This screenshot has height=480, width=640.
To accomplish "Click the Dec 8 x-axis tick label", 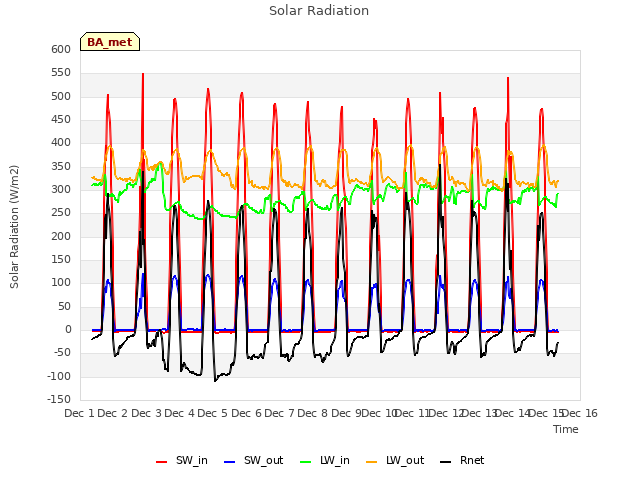I will tap(312, 413).
